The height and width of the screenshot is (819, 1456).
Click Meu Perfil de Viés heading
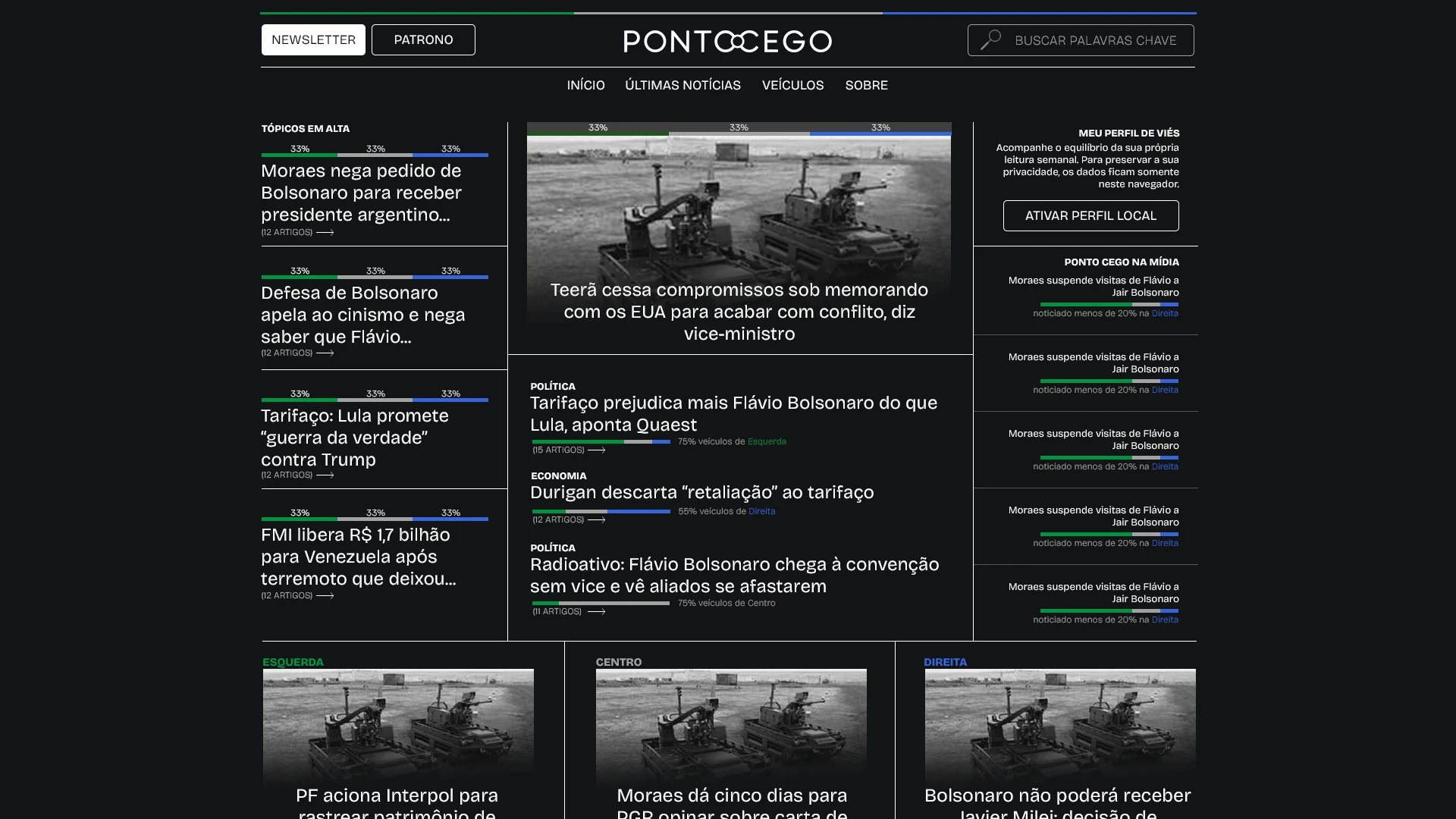(x=1128, y=133)
